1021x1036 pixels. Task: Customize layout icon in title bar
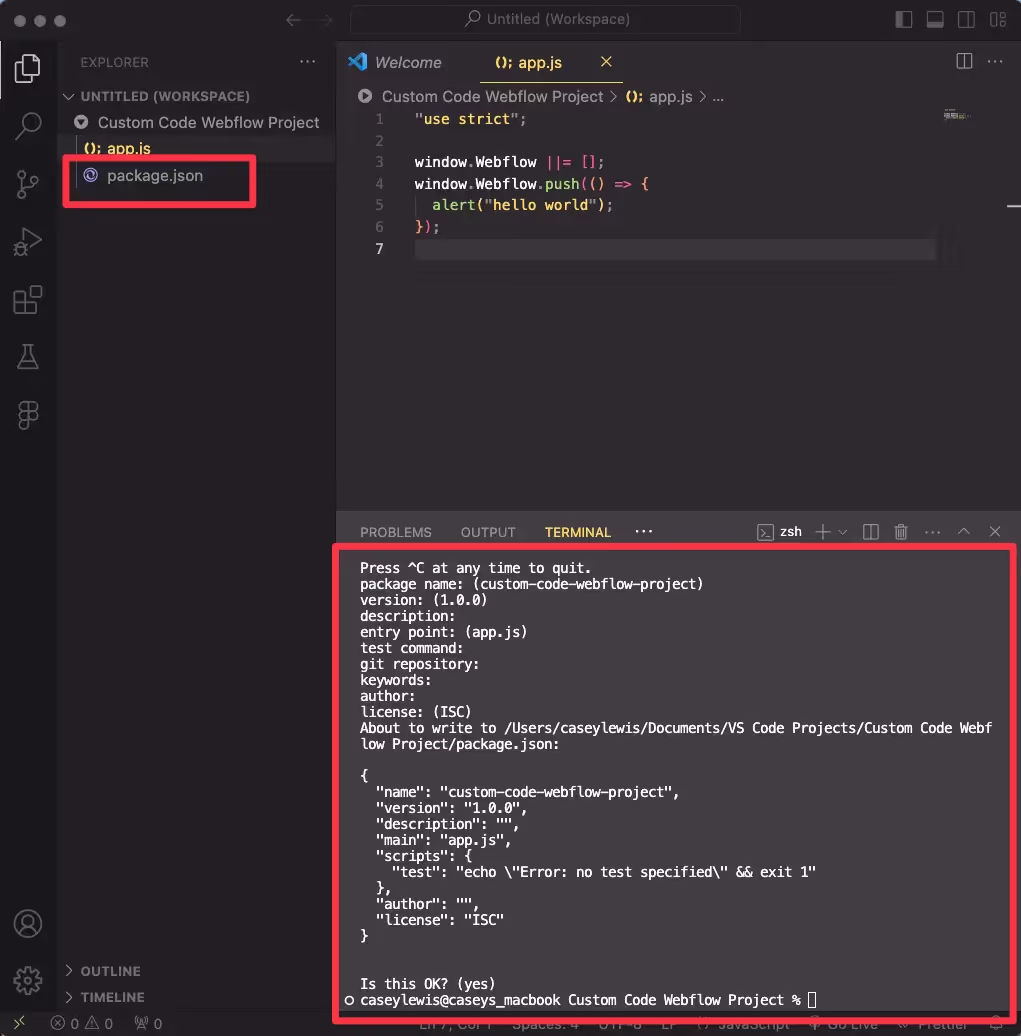coord(997,20)
